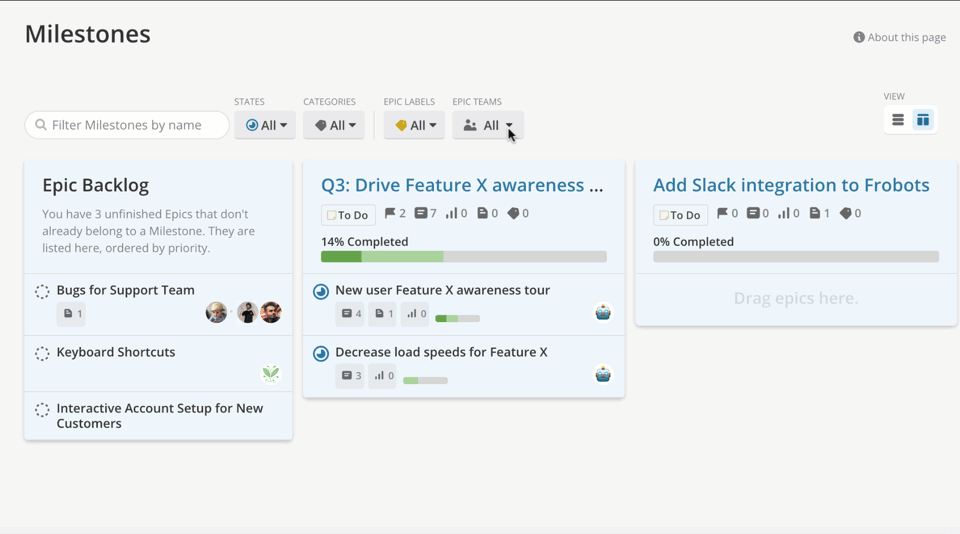Click the search magnifier icon in filter field

(x=41, y=125)
